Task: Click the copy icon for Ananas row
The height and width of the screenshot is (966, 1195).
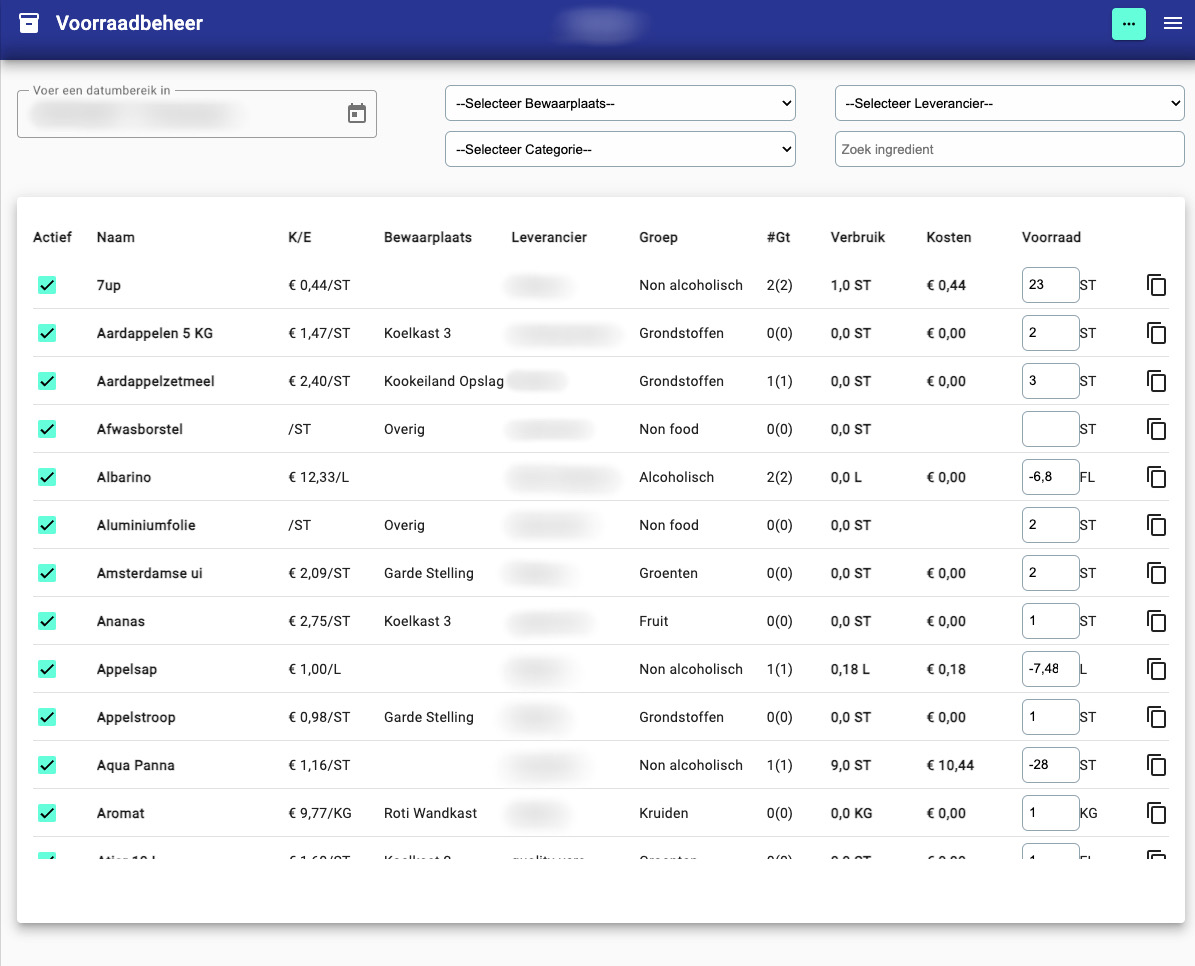Action: (1156, 621)
